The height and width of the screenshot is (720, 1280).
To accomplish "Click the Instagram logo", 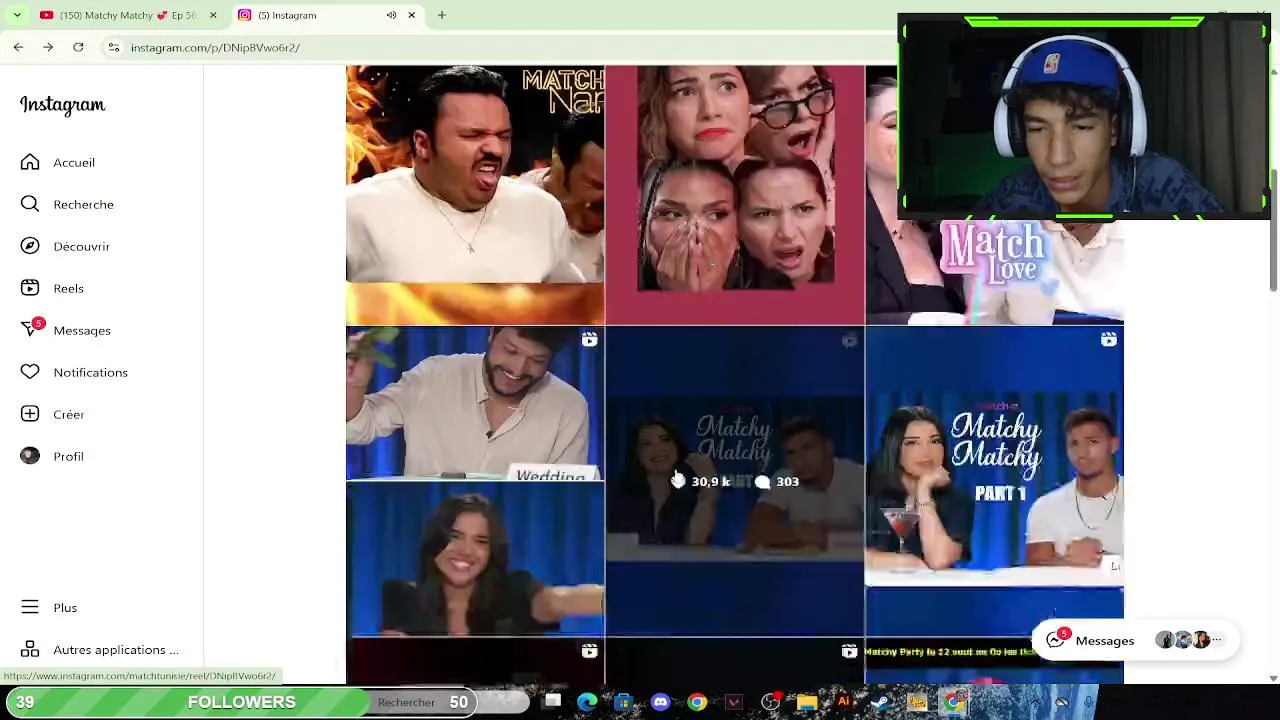I will (x=62, y=105).
